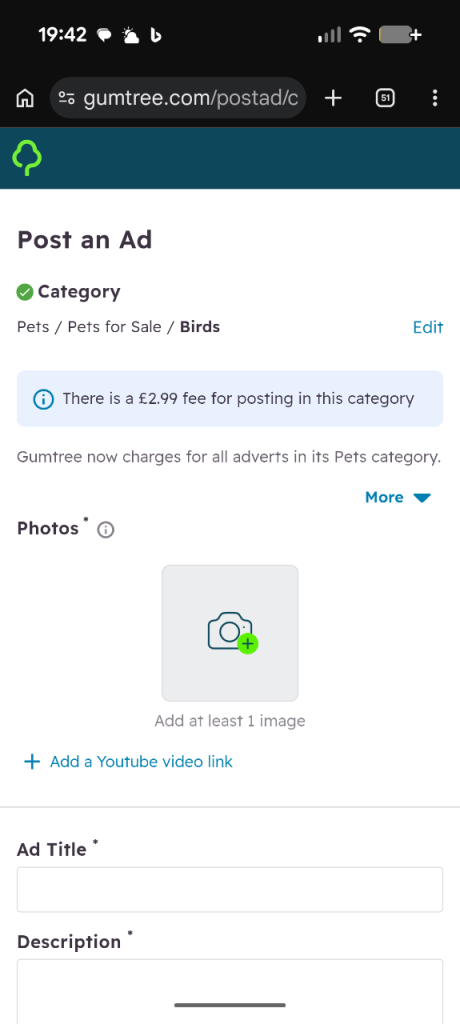Tap the £2.99 fee notice banner
The width and height of the screenshot is (460, 1024).
[230, 398]
